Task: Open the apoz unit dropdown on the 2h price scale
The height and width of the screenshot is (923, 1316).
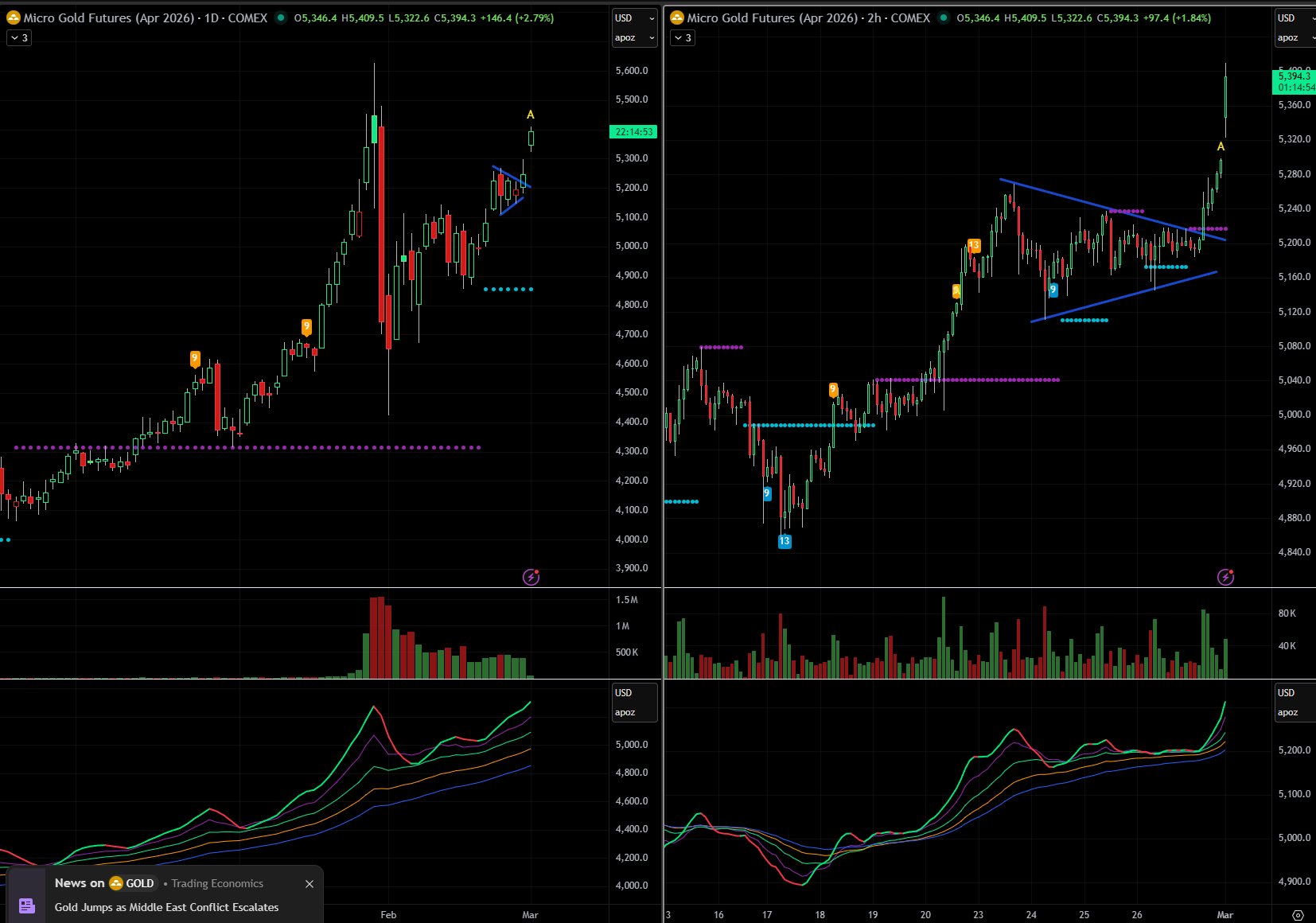Action: tap(1295, 37)
